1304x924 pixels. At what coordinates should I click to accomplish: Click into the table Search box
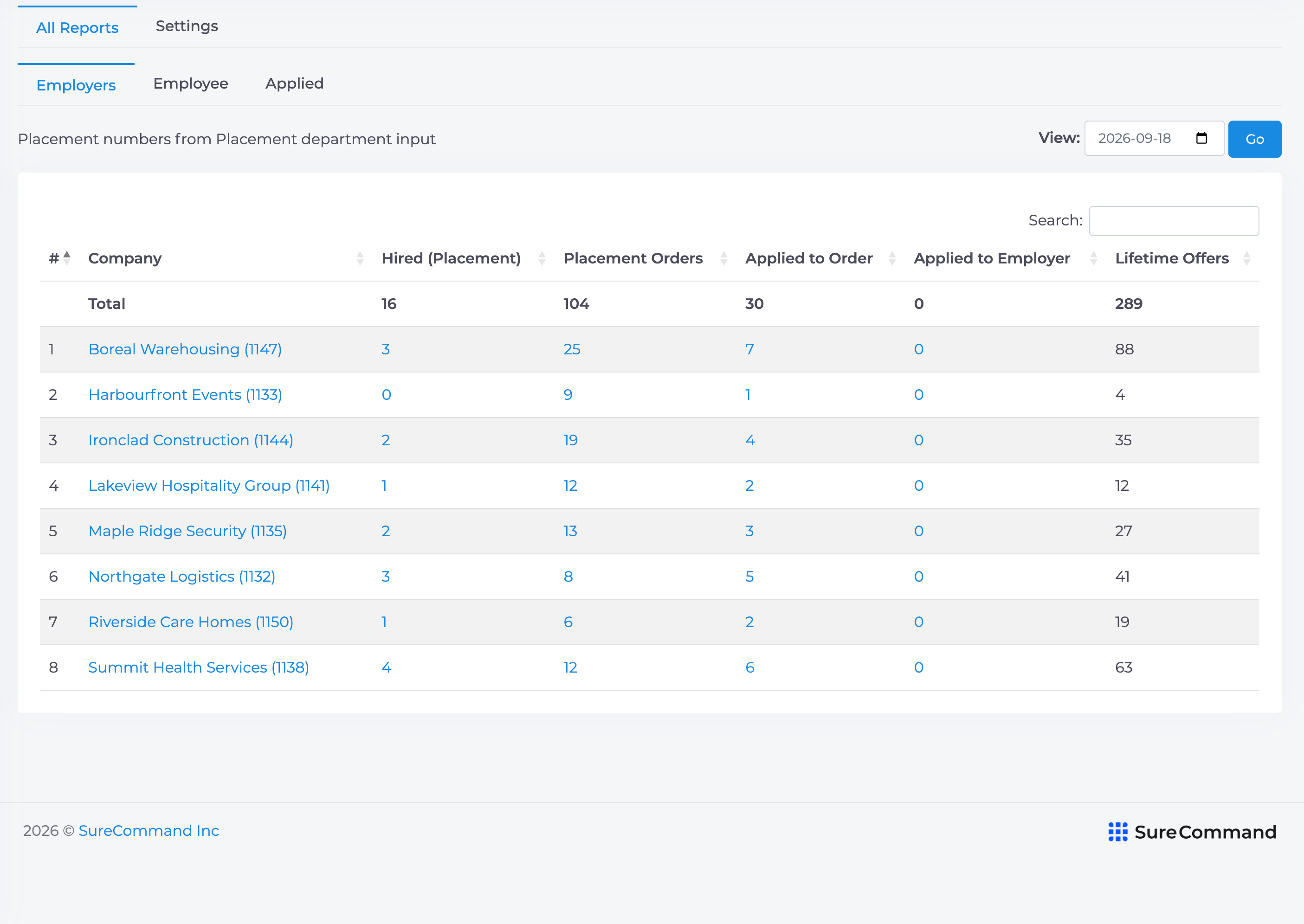pos(1174,221)
